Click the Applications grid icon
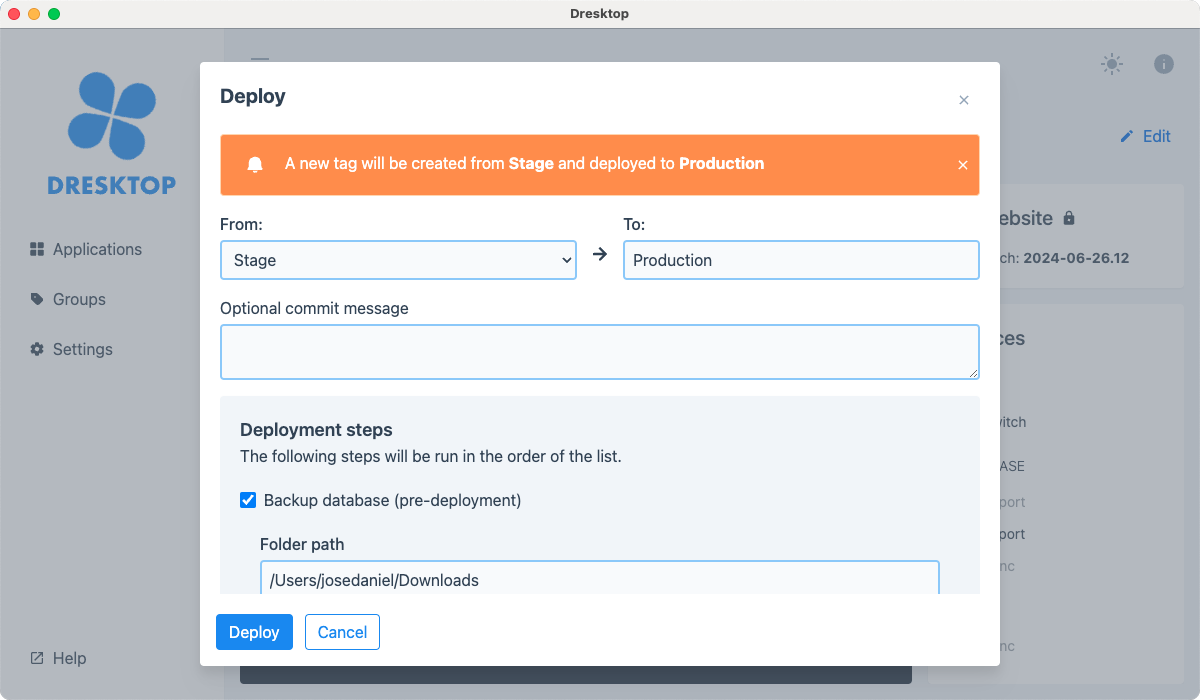Image resolution: width=1200 pixels, height=700 pixels. coord(37,249)
